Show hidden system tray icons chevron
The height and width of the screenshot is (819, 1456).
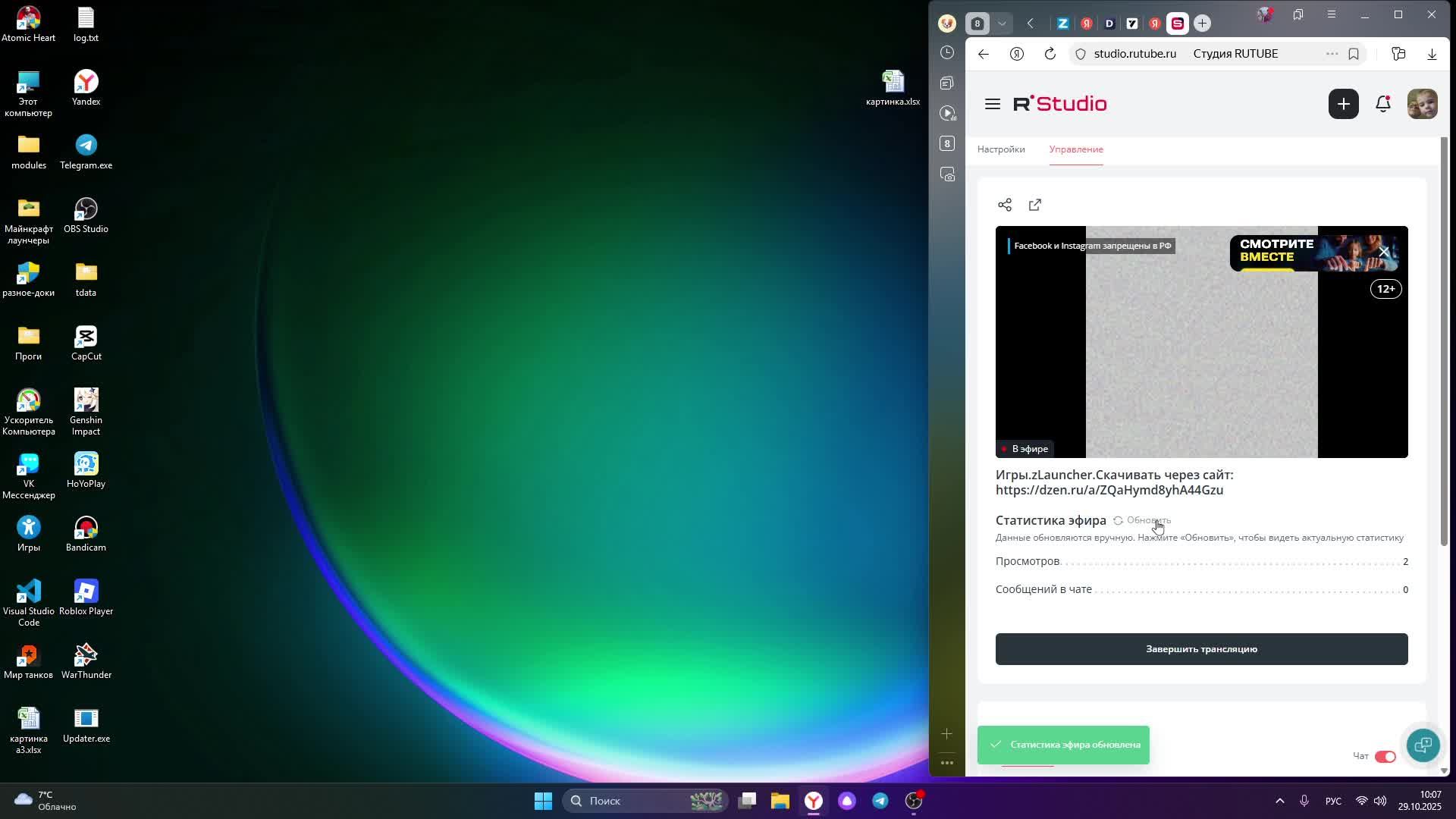pyautogui.click(x=1280, y=801)
